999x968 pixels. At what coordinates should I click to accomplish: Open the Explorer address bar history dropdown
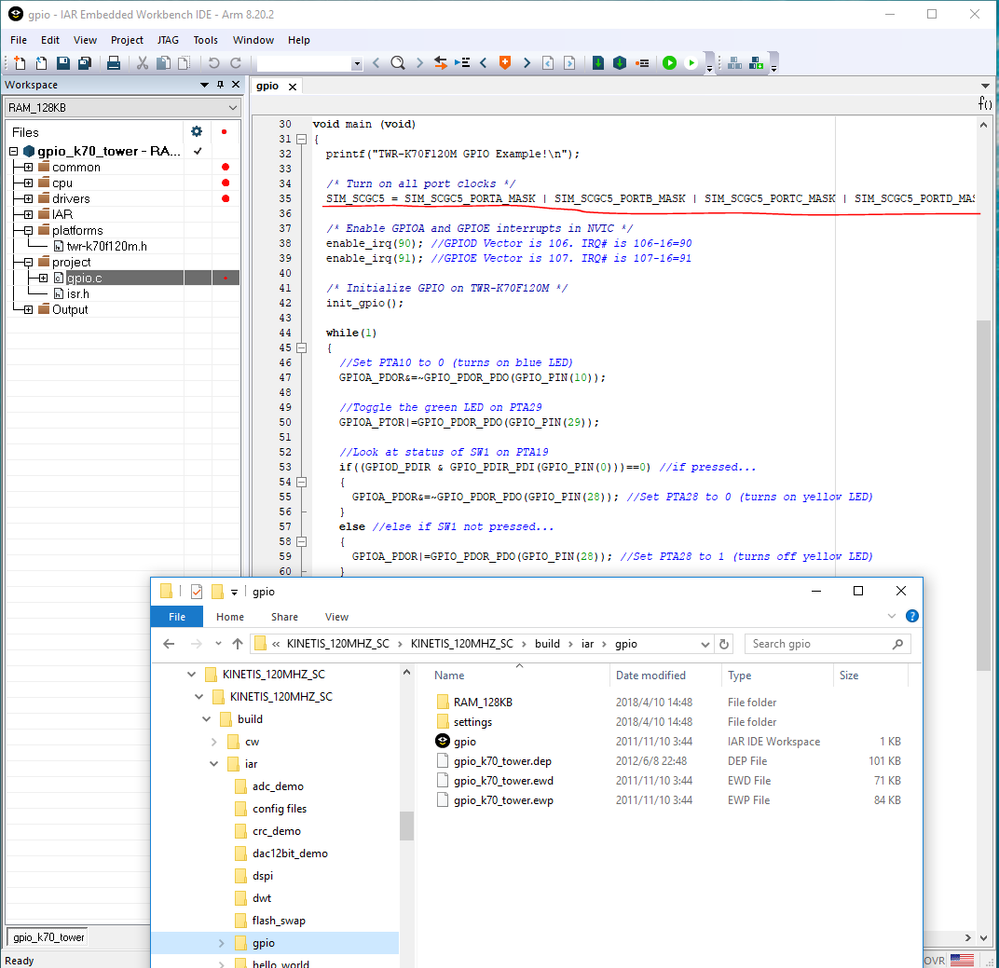(705, 644)
